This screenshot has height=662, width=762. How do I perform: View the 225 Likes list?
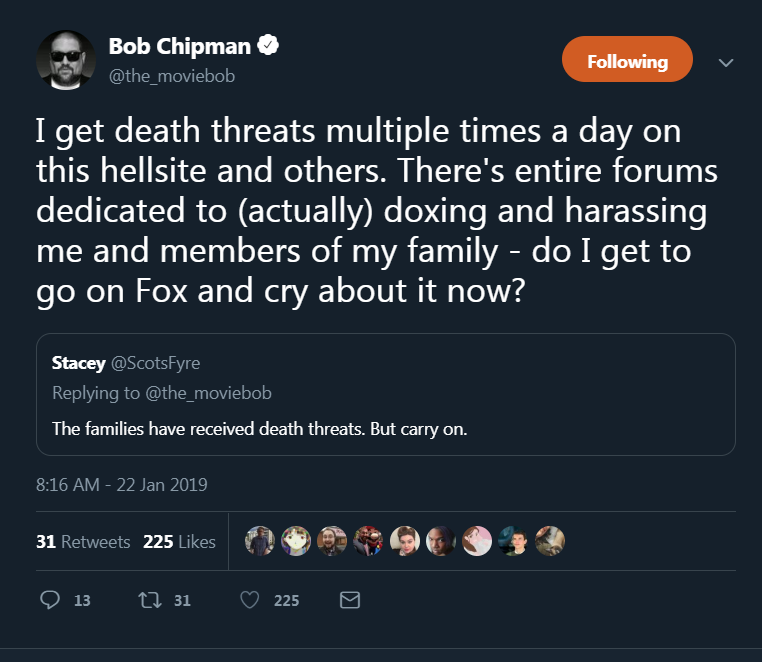click(179, 541)
